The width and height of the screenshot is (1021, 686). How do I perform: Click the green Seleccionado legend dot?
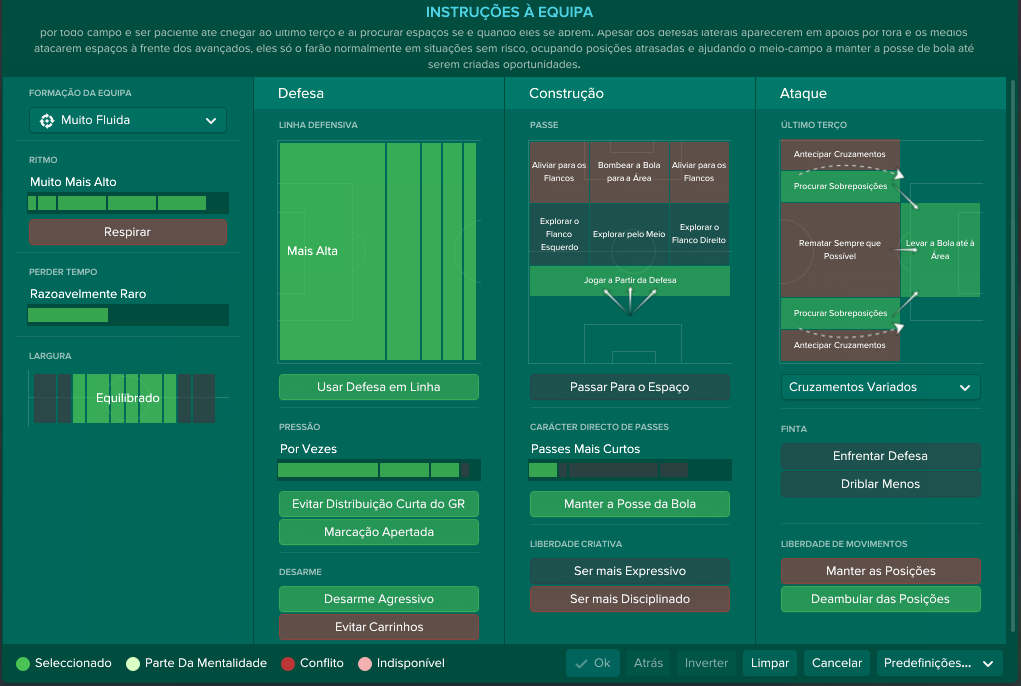point(23,664)
